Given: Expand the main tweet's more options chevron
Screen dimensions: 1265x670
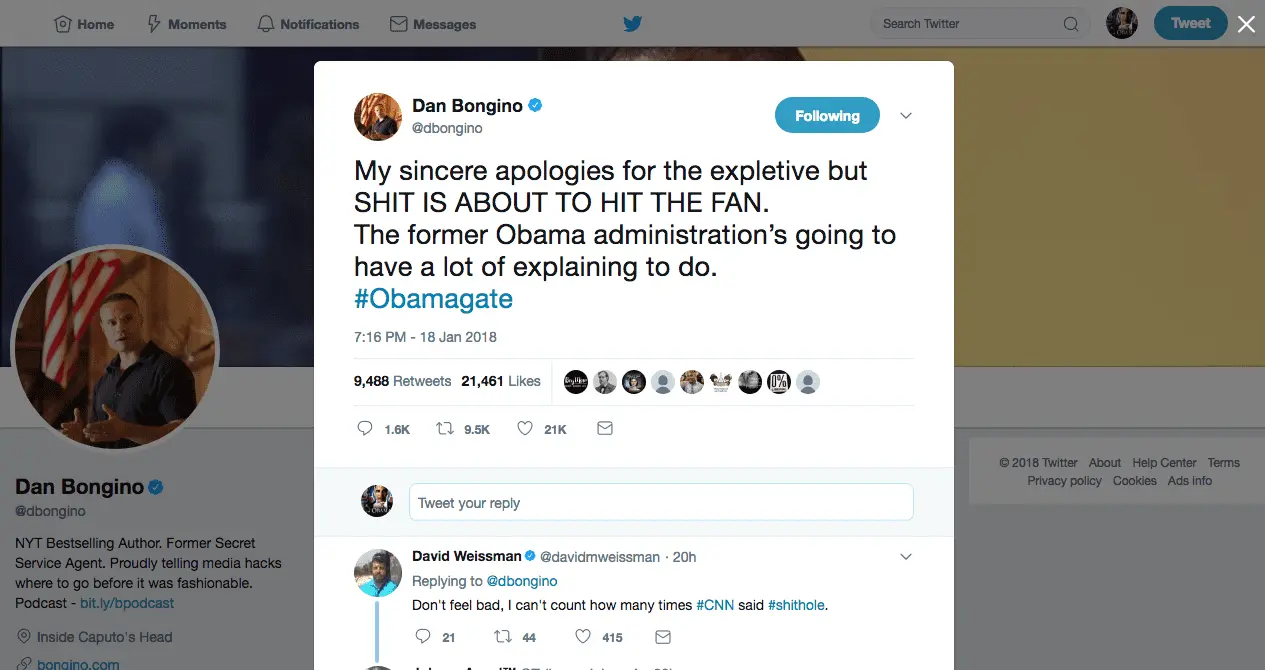Looking at the screenshot, I should 906,116.
